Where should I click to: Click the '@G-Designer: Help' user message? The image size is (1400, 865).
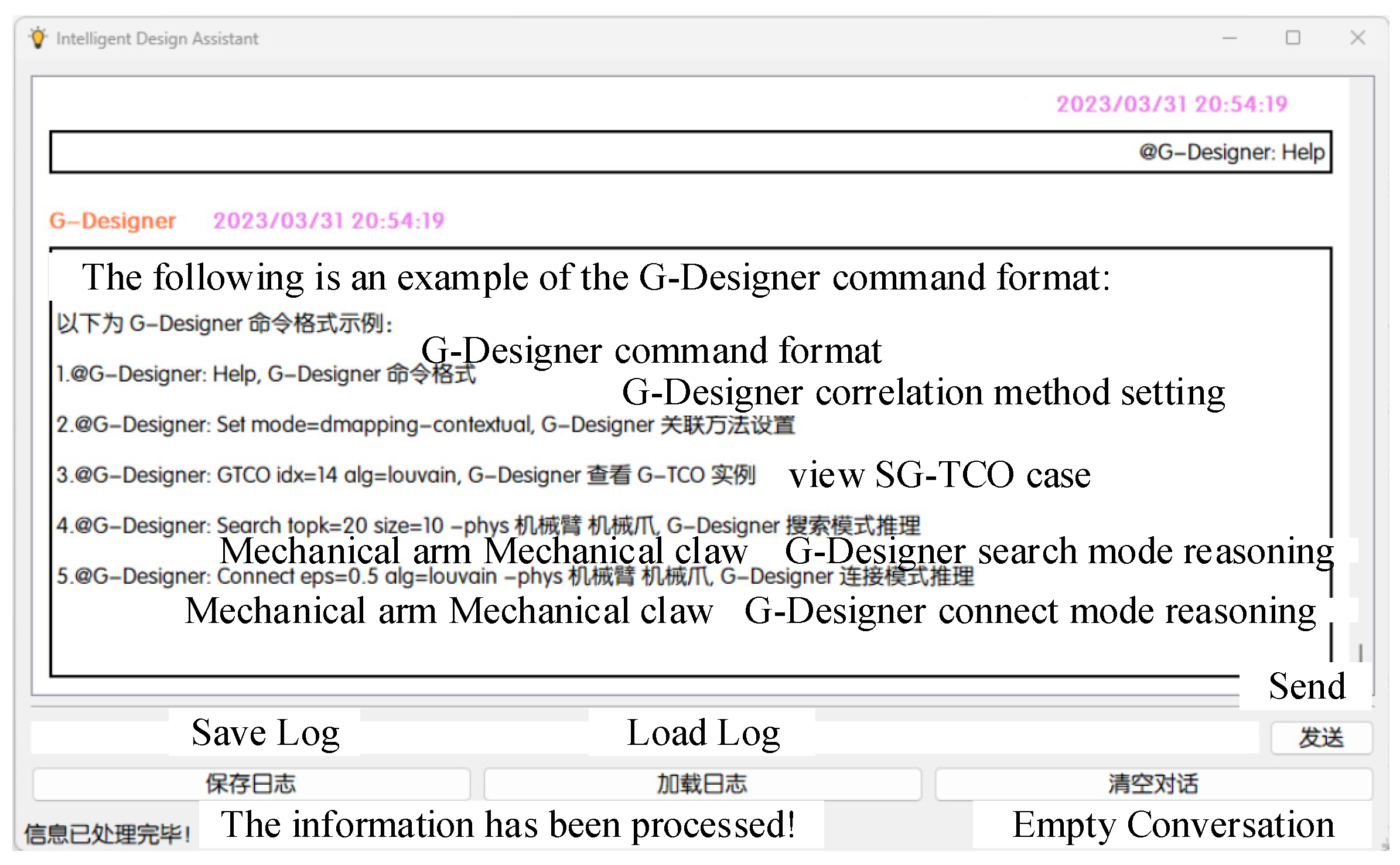tap(1231, 152)
